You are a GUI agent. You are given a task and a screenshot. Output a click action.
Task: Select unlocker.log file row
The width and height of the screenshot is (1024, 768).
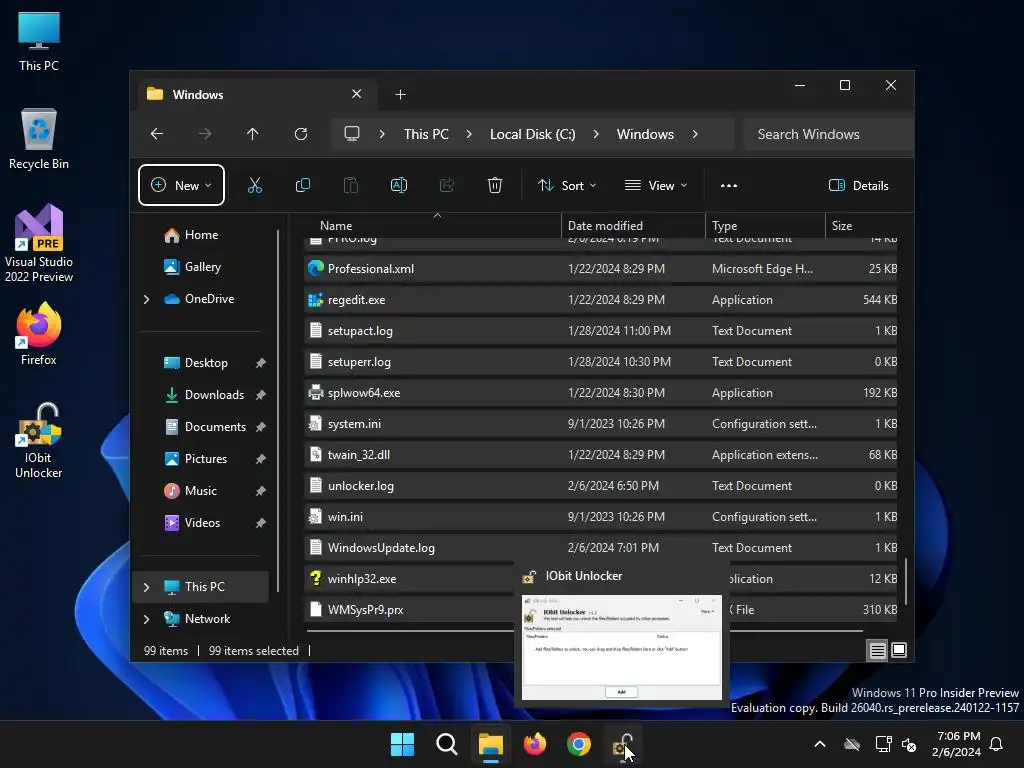pos(601,486)
